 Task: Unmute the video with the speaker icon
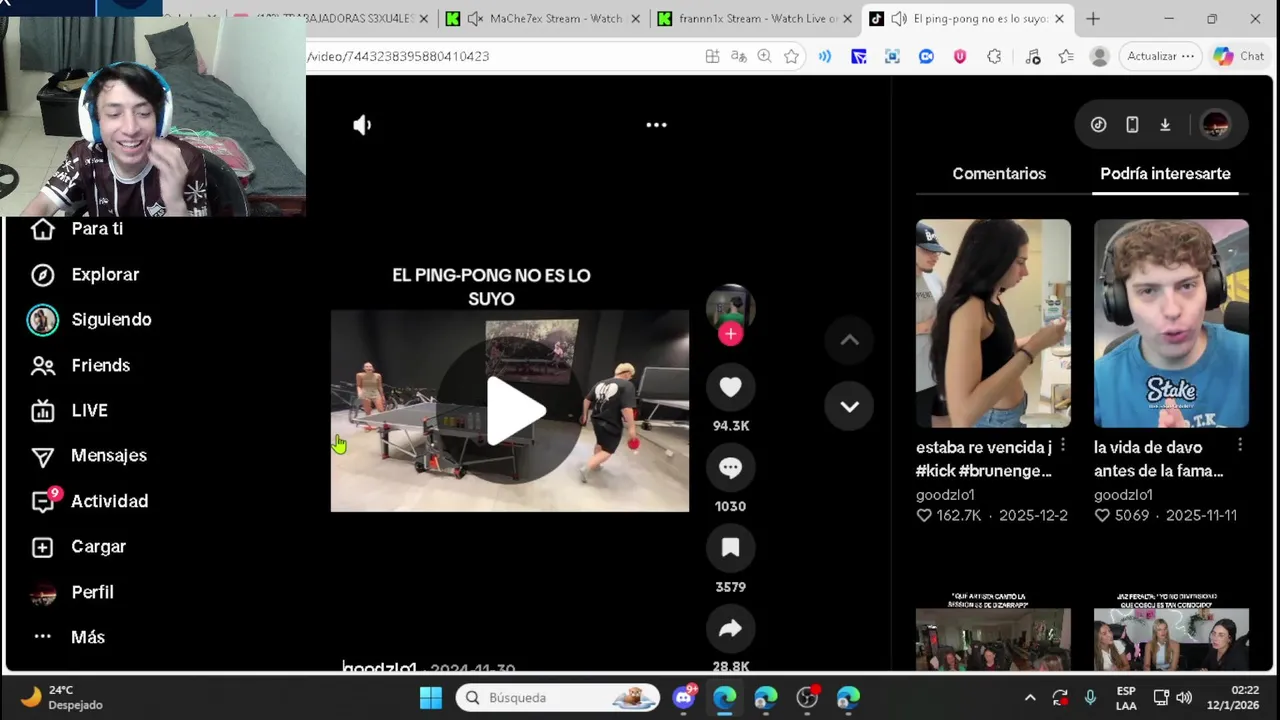362,125
